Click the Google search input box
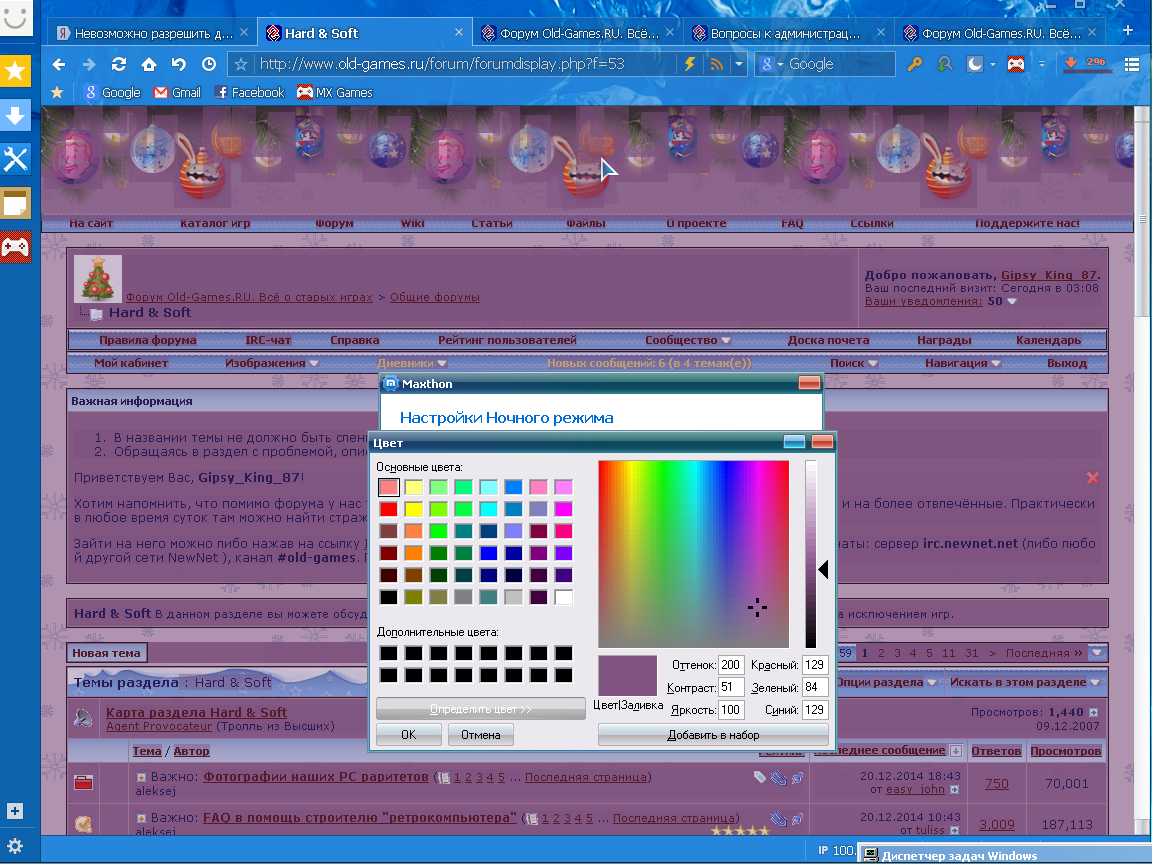The image size is (1152, 864). (840, 65)
